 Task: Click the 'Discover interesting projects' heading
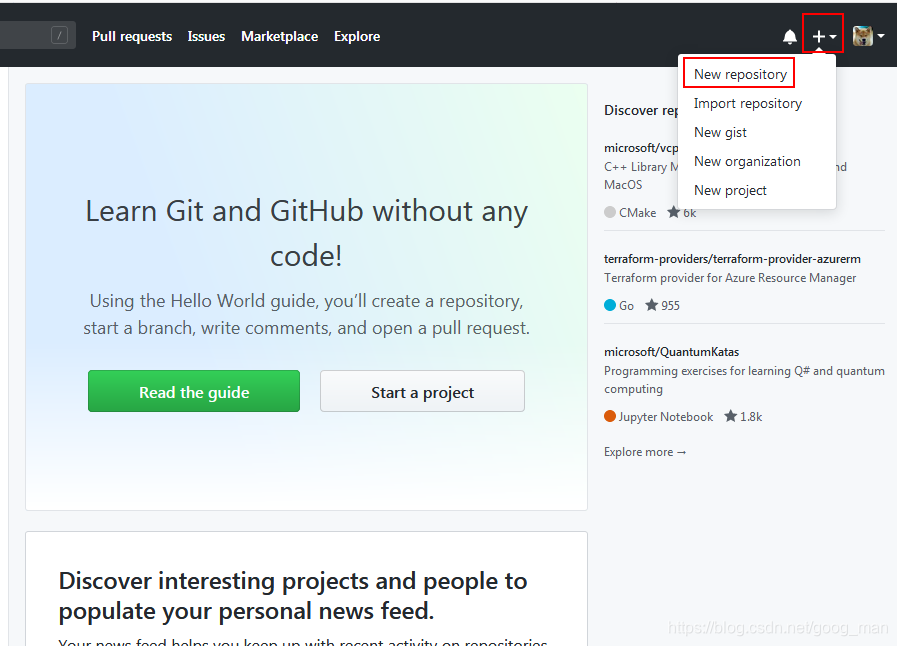tap(293, 596)
